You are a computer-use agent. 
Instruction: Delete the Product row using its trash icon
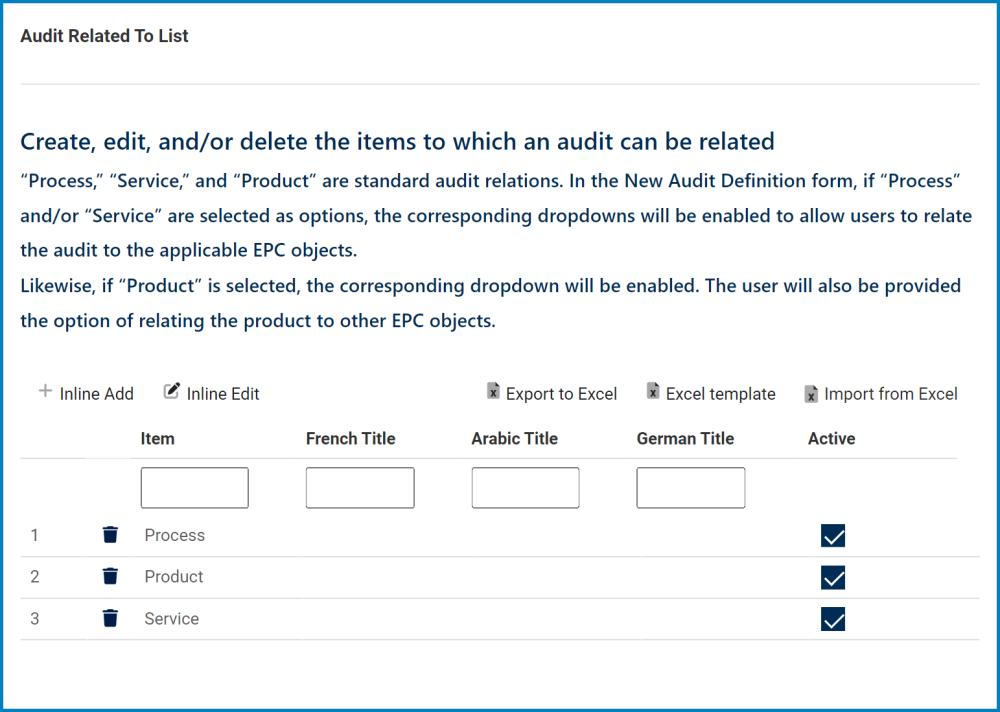[x=110, y=577]
